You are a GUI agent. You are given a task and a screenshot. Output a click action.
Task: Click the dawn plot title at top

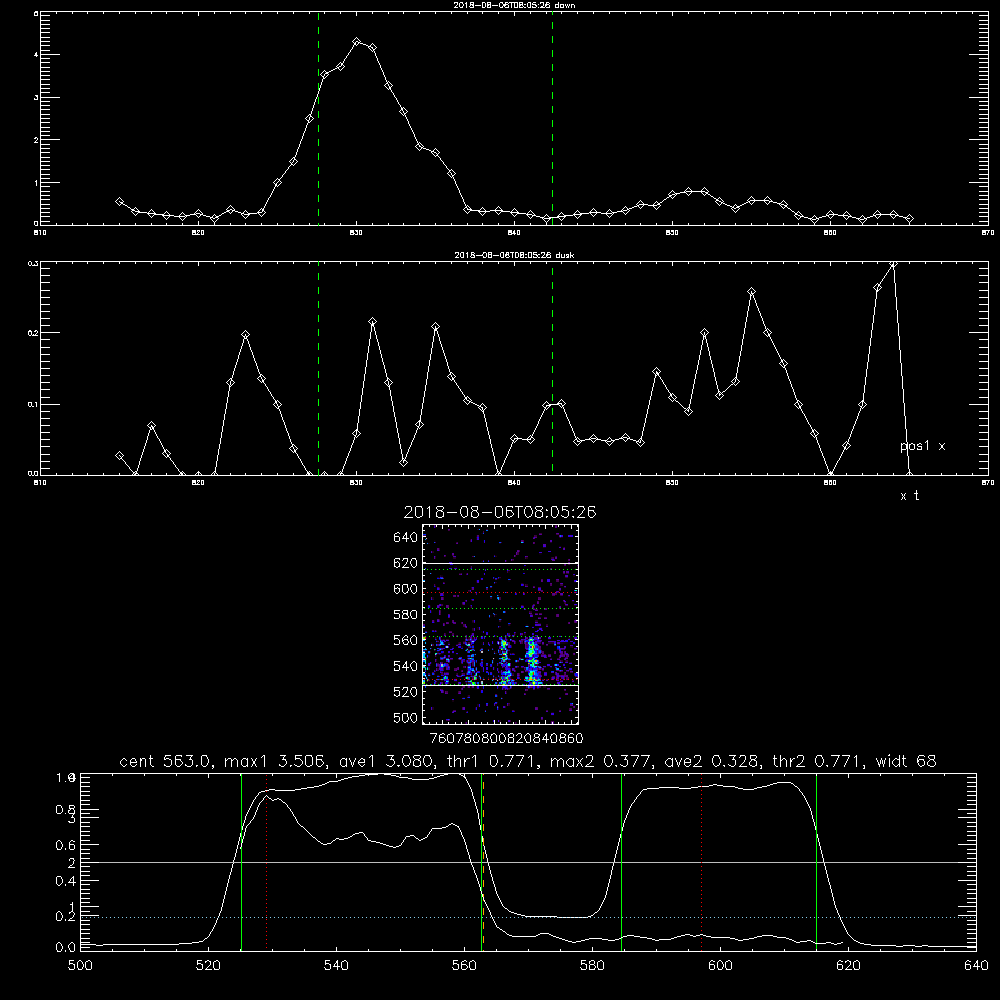(x=514, y=5)
